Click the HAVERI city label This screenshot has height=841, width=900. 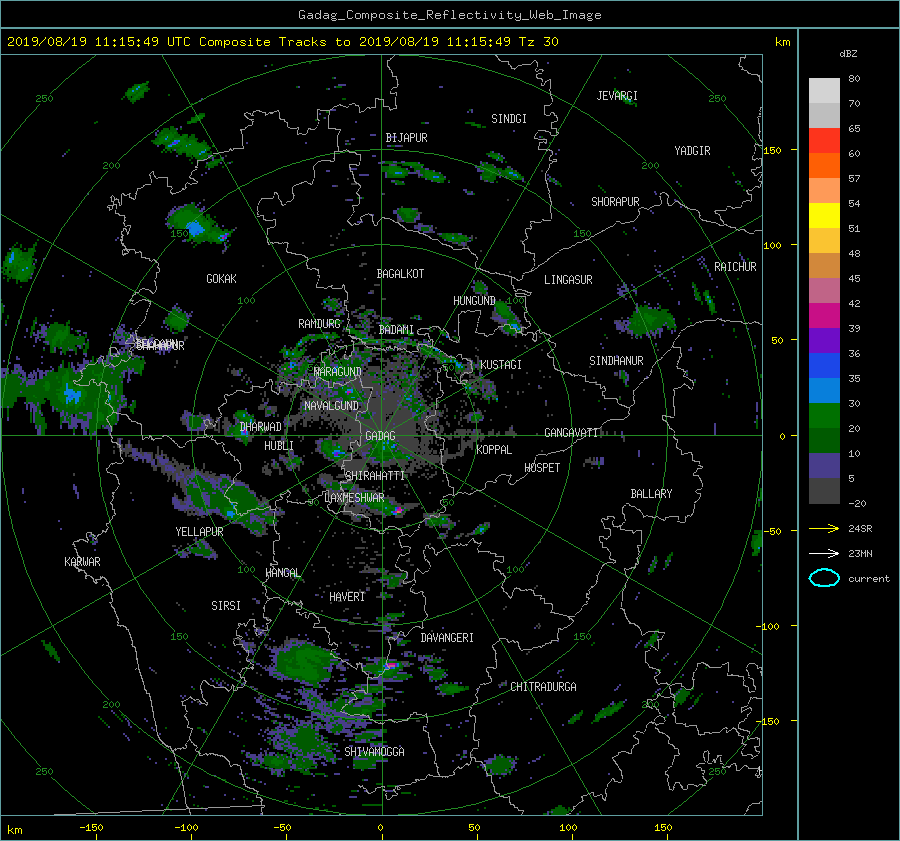(x=347, y=597)
